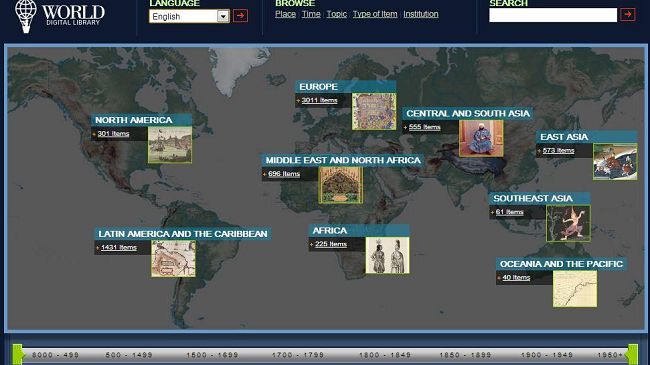Click the red arrow beside the language selector
The height and width of the screenshot is (365, 650).
(240, 16)
